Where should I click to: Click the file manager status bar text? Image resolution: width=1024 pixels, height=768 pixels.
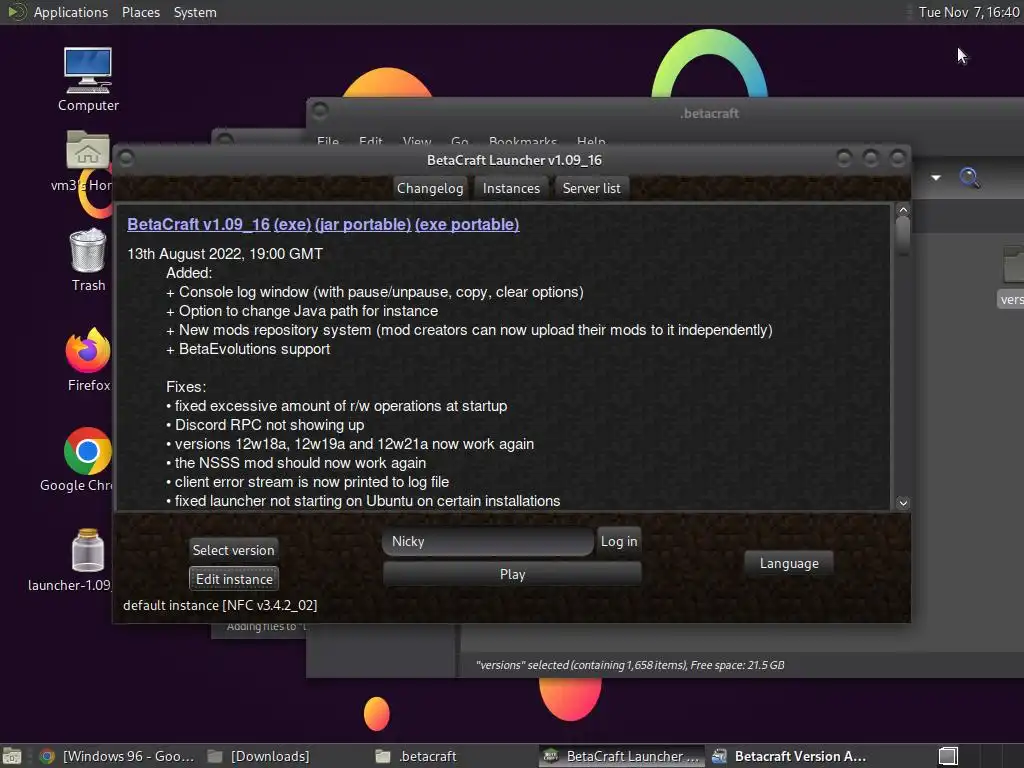click(630, 665)
